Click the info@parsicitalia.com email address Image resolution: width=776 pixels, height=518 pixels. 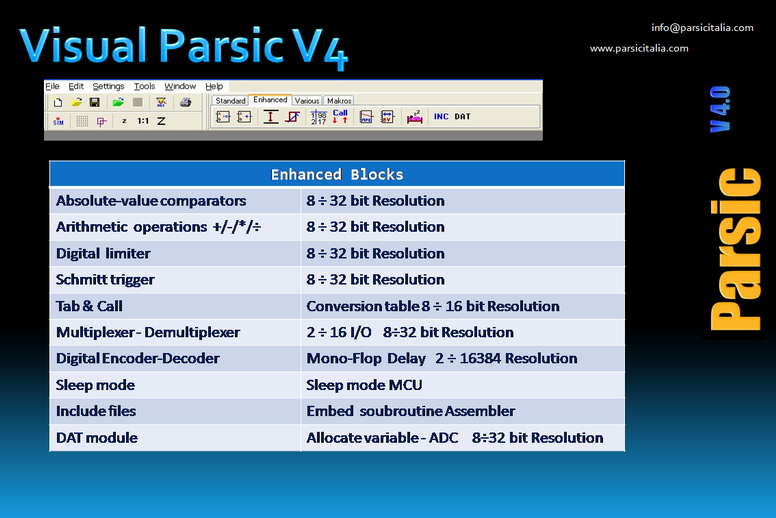[x=702, y=28]
